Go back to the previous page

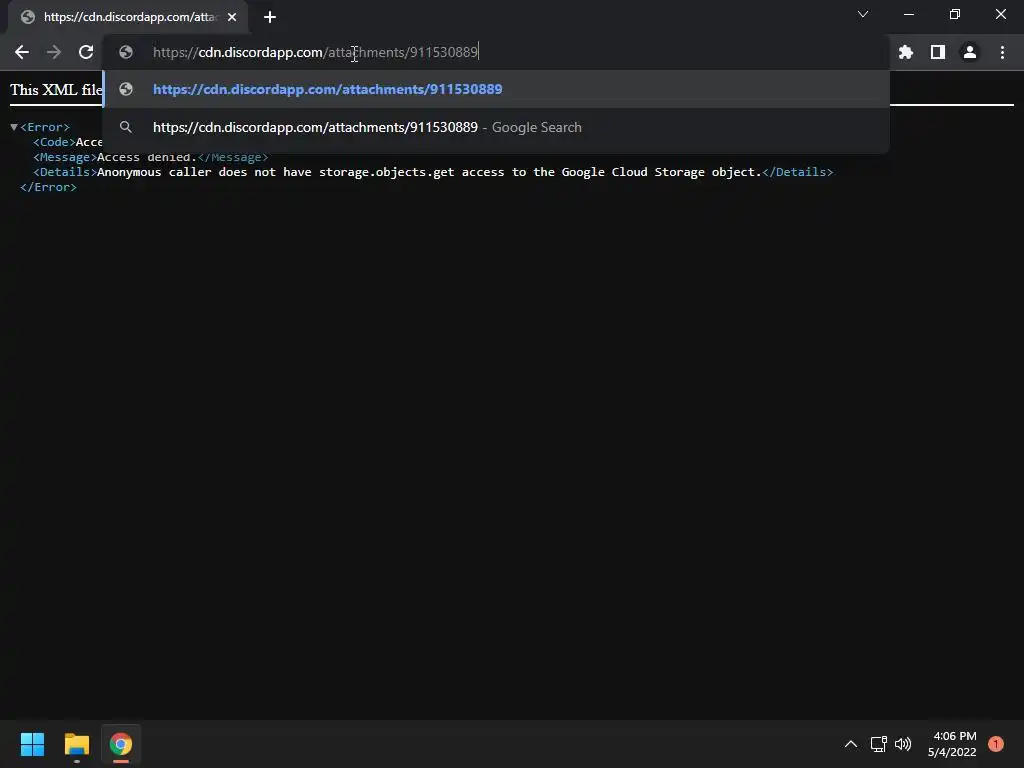(x=22, y=52)
